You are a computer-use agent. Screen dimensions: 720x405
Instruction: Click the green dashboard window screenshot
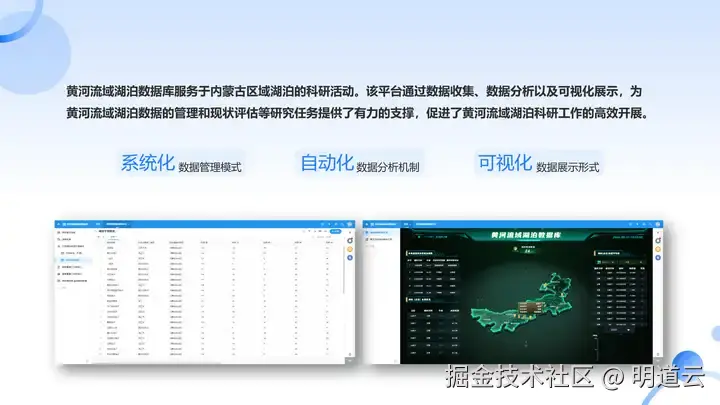[x=512, y=292]
